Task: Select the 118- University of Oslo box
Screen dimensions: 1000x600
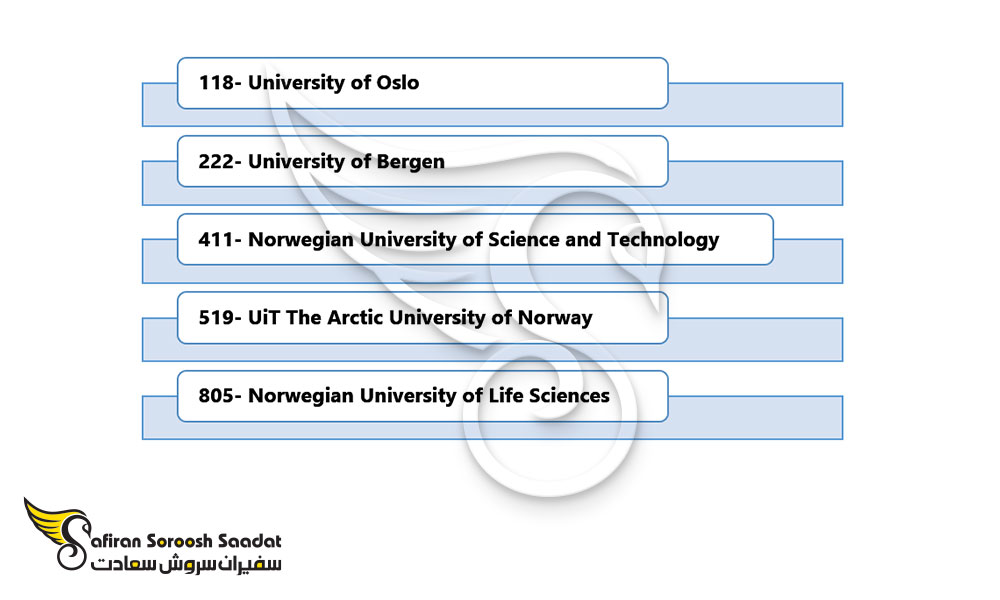Action: click(x=422, y=83)
